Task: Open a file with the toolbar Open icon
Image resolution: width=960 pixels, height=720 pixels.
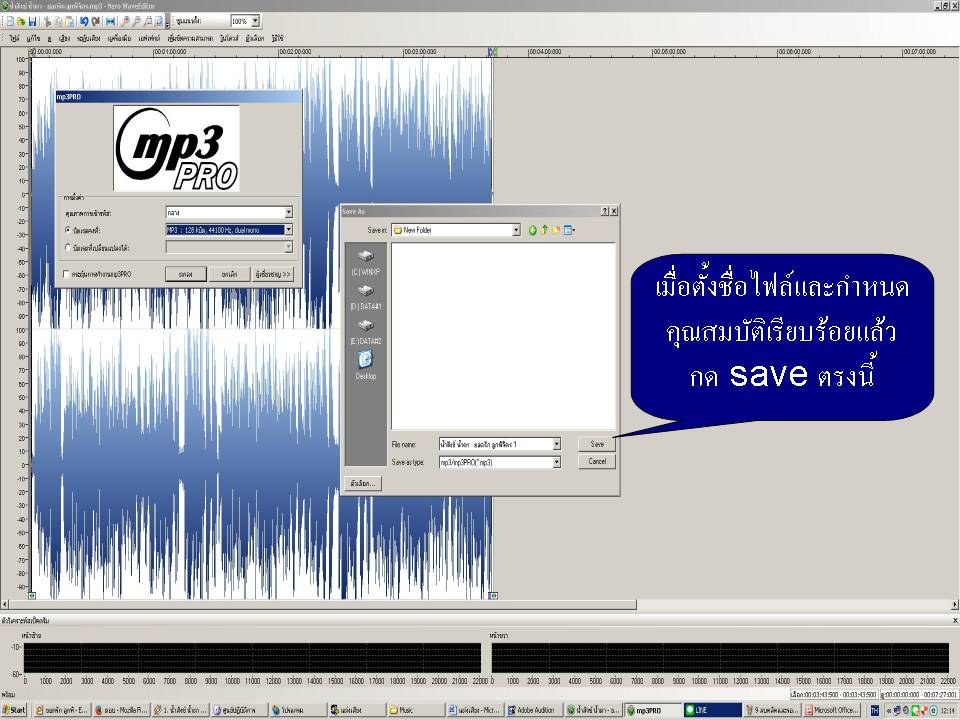Action: coord(21,21)
